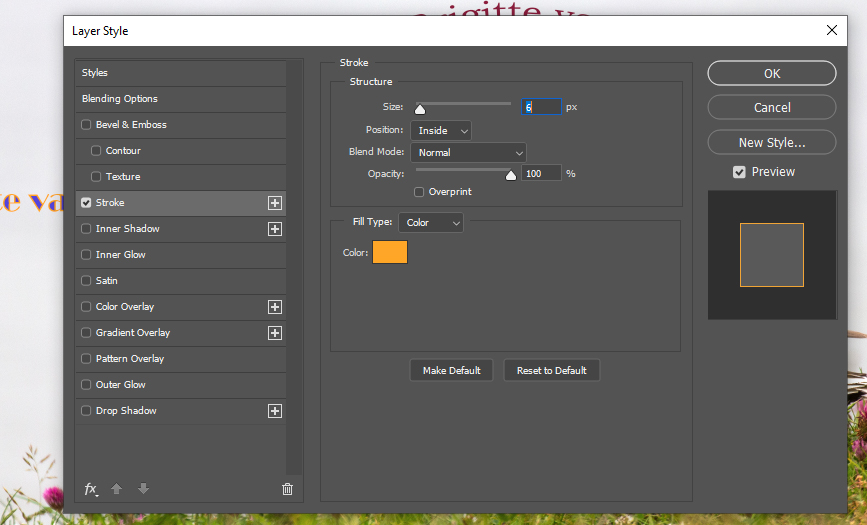This screenshot has height=525, width=867.
Task: Add another Drop Shadow with plus icon
Action: [275, 411]
